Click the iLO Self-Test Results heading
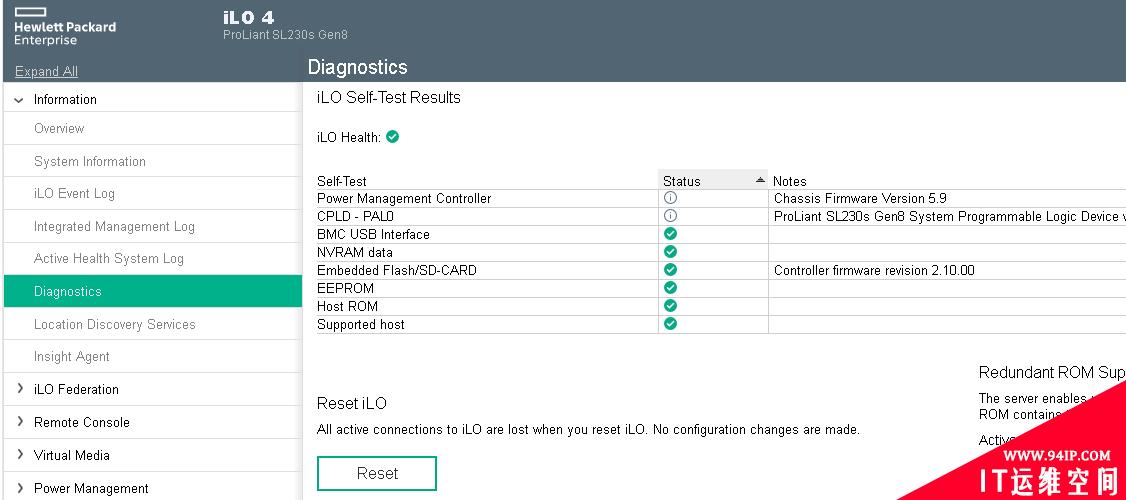 [388, 98]
